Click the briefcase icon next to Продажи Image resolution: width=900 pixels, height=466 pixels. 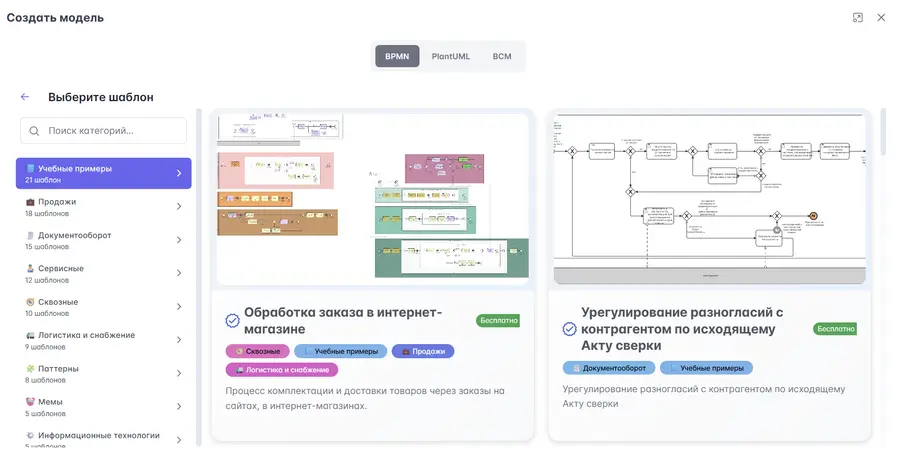30,202
